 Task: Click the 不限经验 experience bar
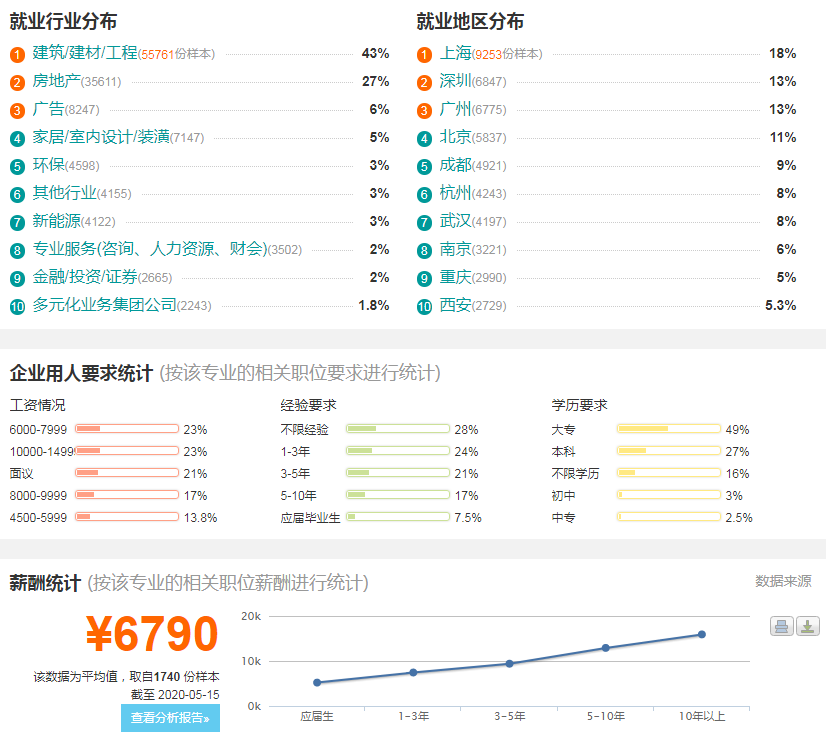[x=398, y=429]
